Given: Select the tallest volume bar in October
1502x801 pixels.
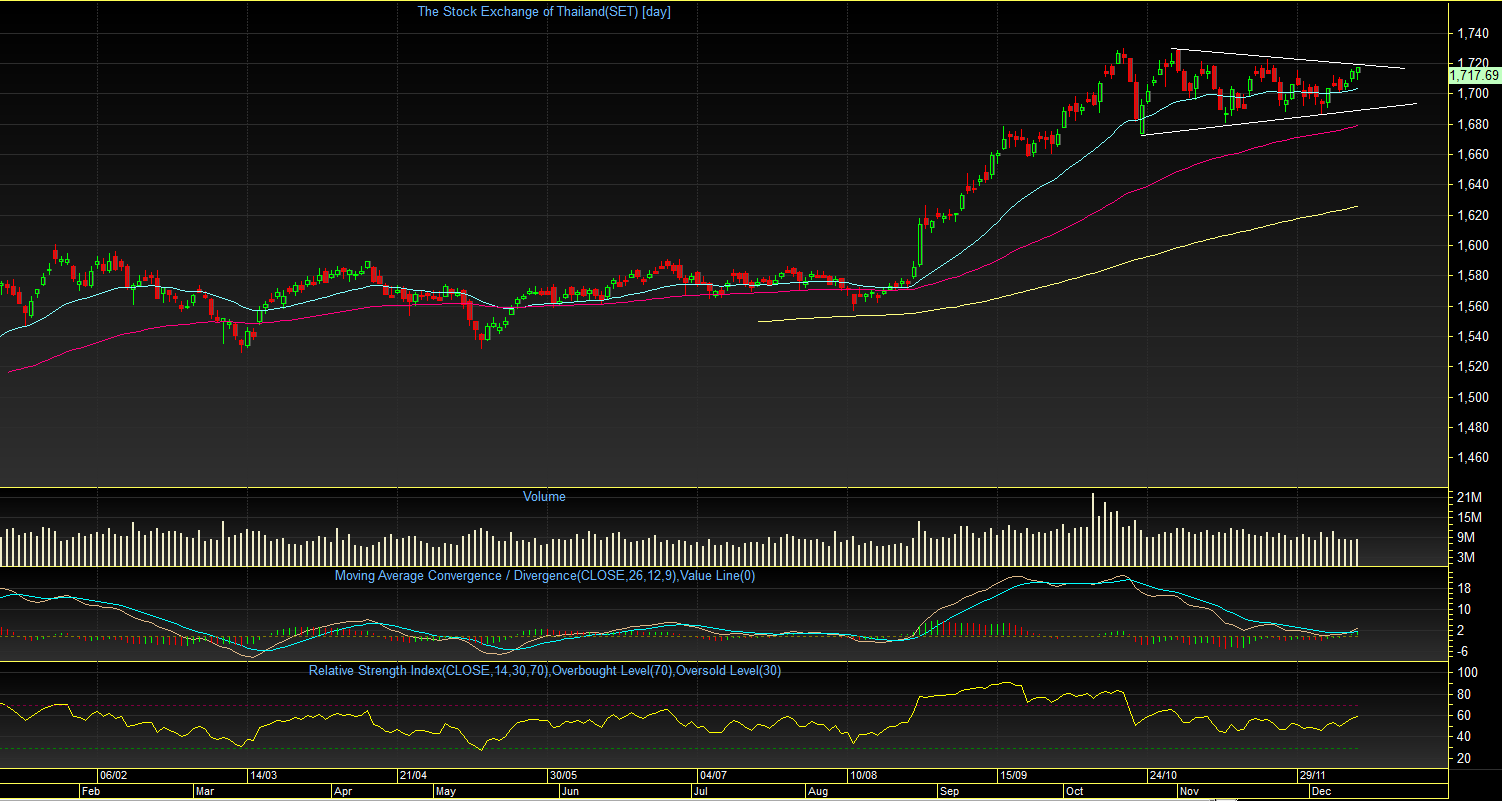Looking at the screenshot, I should (x=1092, y=530).
